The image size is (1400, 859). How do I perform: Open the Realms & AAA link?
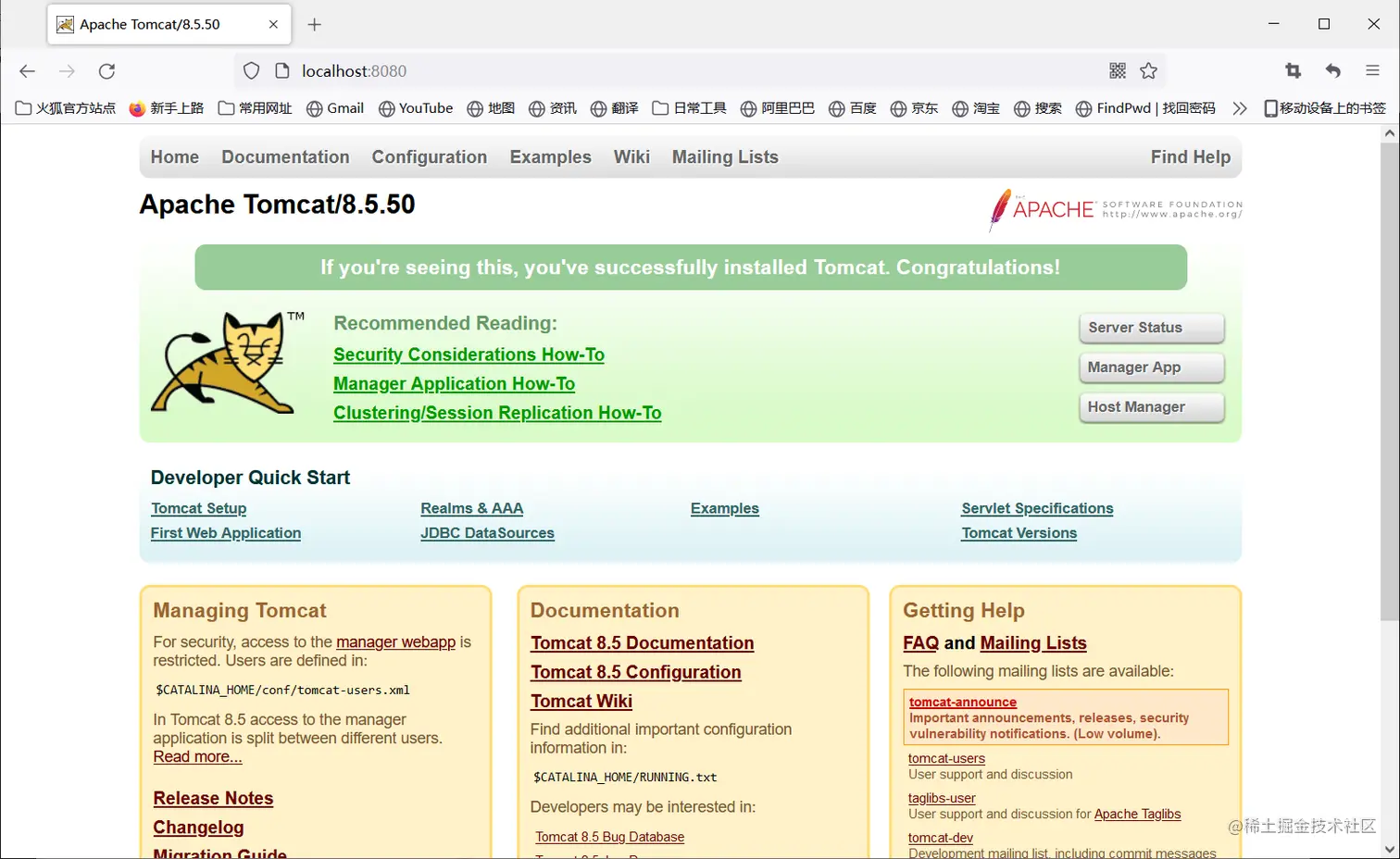[x=472, y=508]
